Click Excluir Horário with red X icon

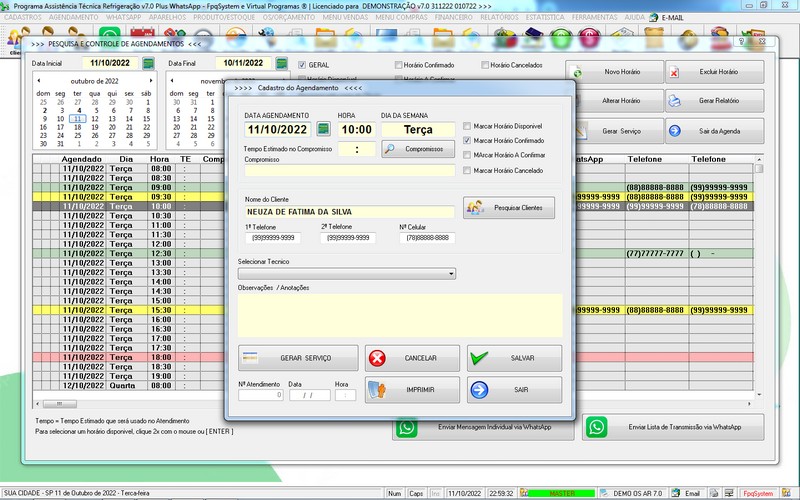point(714,72)
